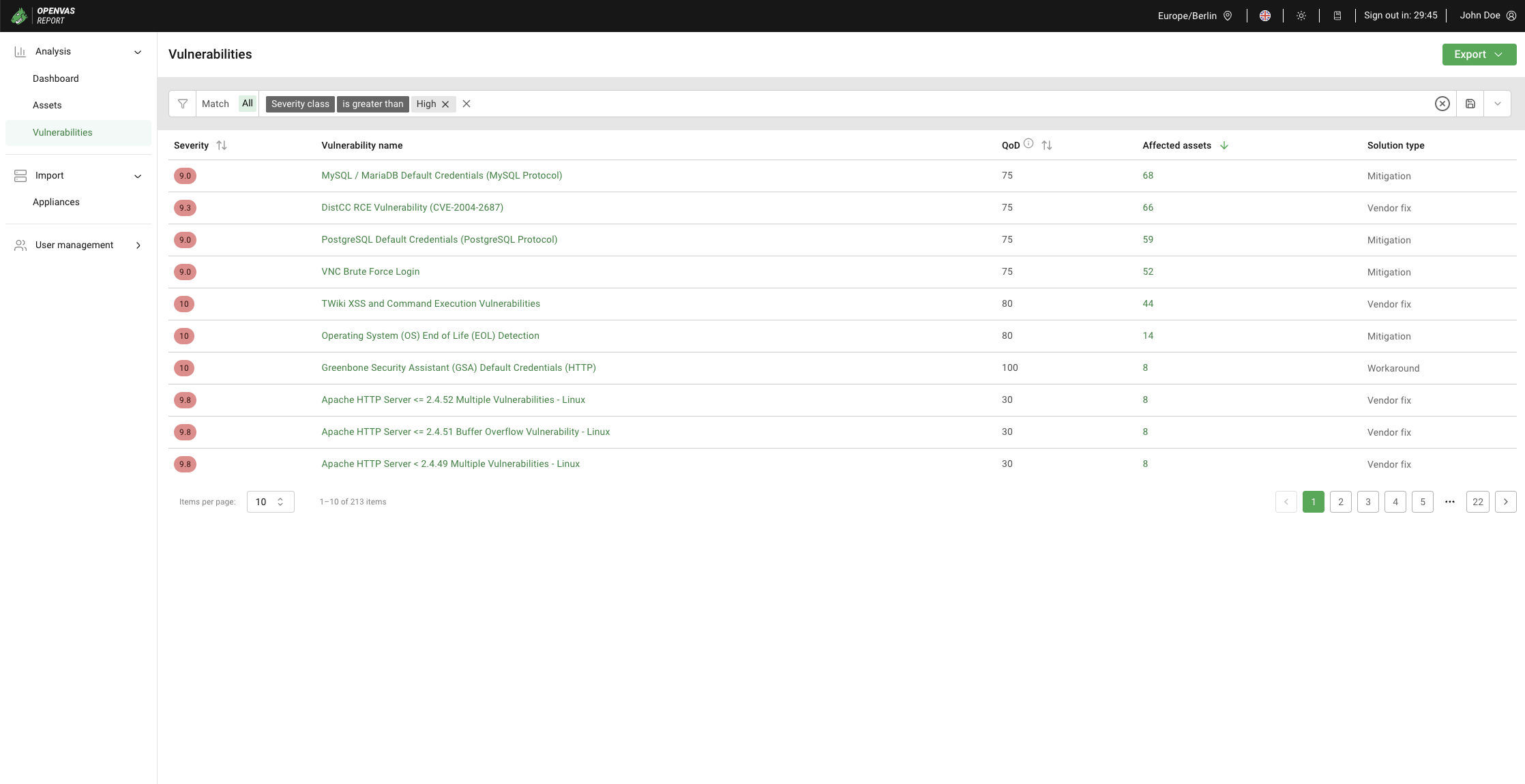Clear all filters with circled X
Screen dimensions: 1525x784
pos(1442,104)
